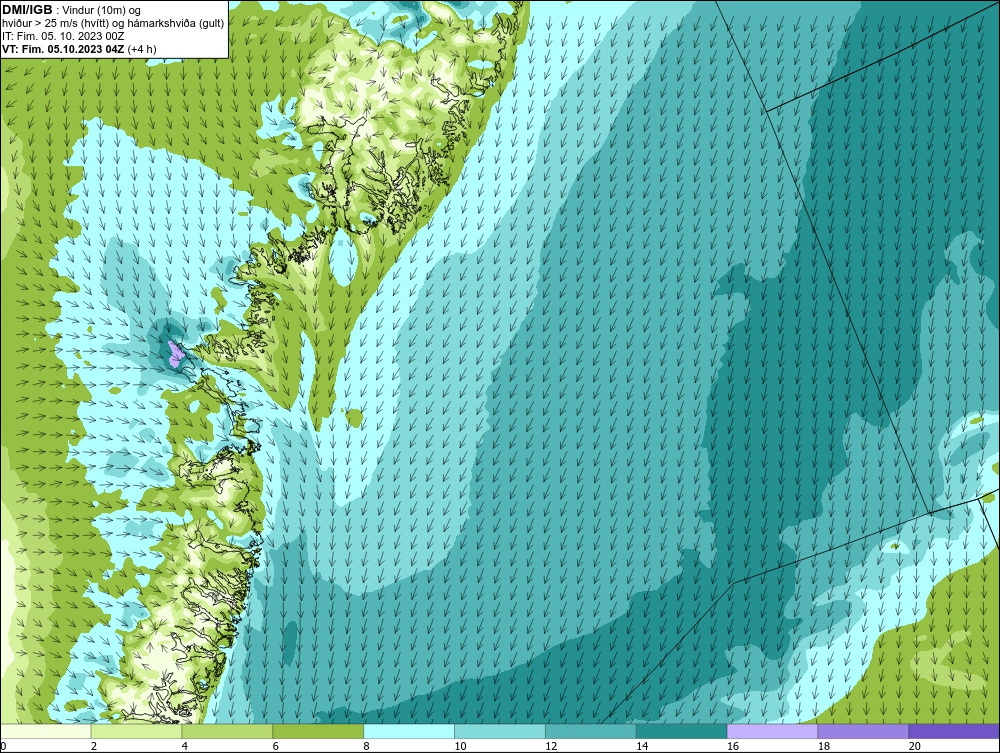Viewport: 1000px width, 753px height.
Task: Click the above-20 m/s dark violet legend swatch
Action: pos(954,731)
